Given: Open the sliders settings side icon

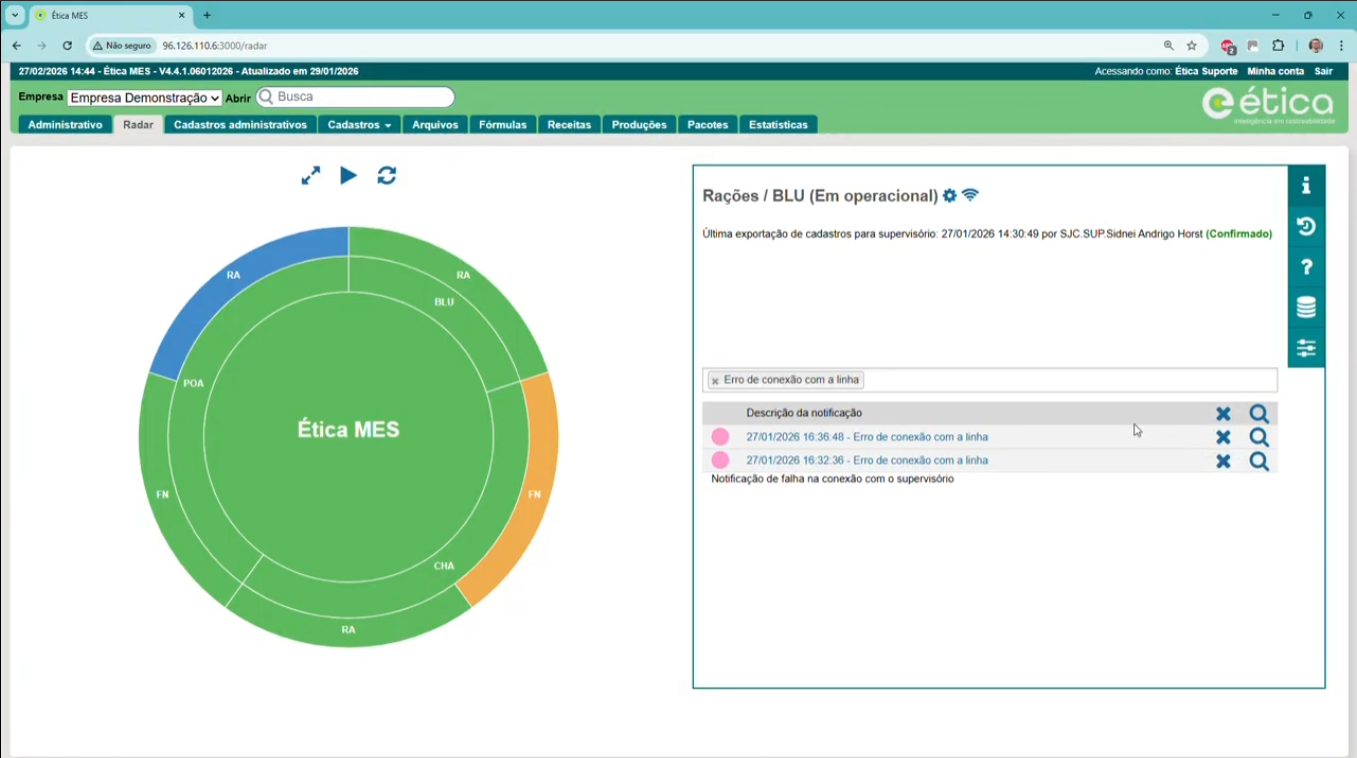Looking at the screenshot, I should 1306,348.
